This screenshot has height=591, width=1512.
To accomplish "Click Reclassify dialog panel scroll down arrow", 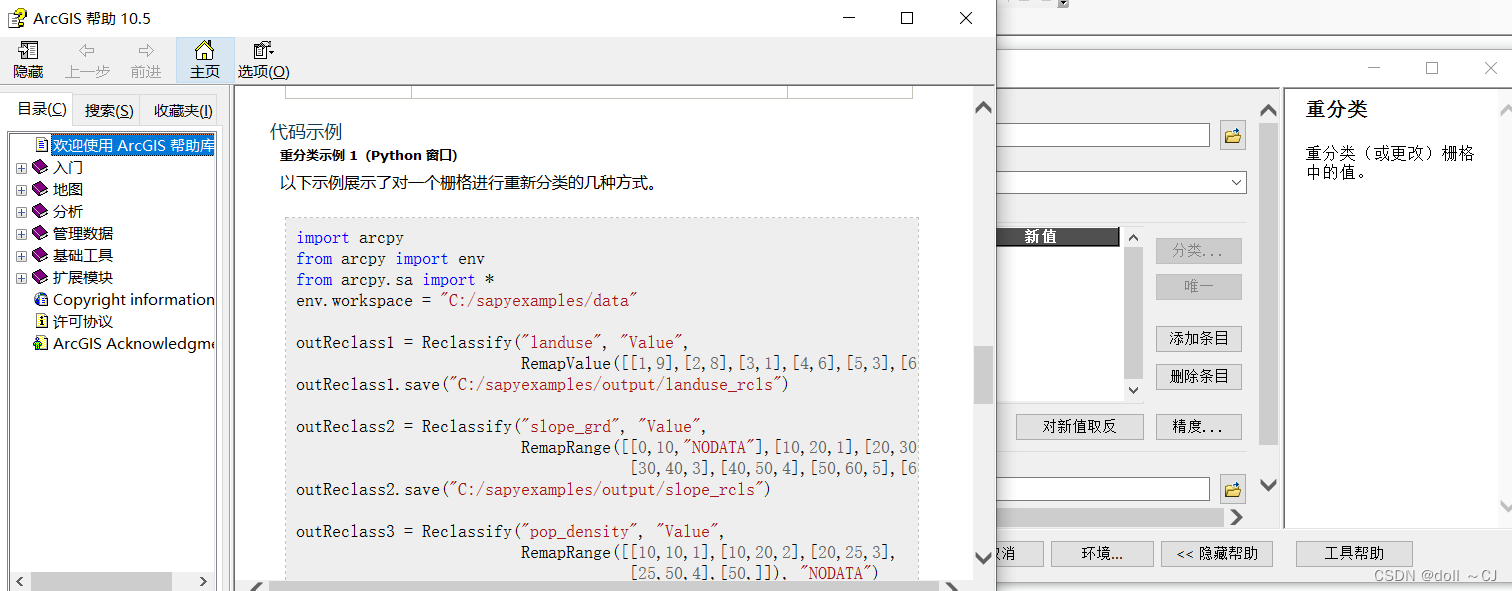I will pyautogui.click(x=1269, y=486).
